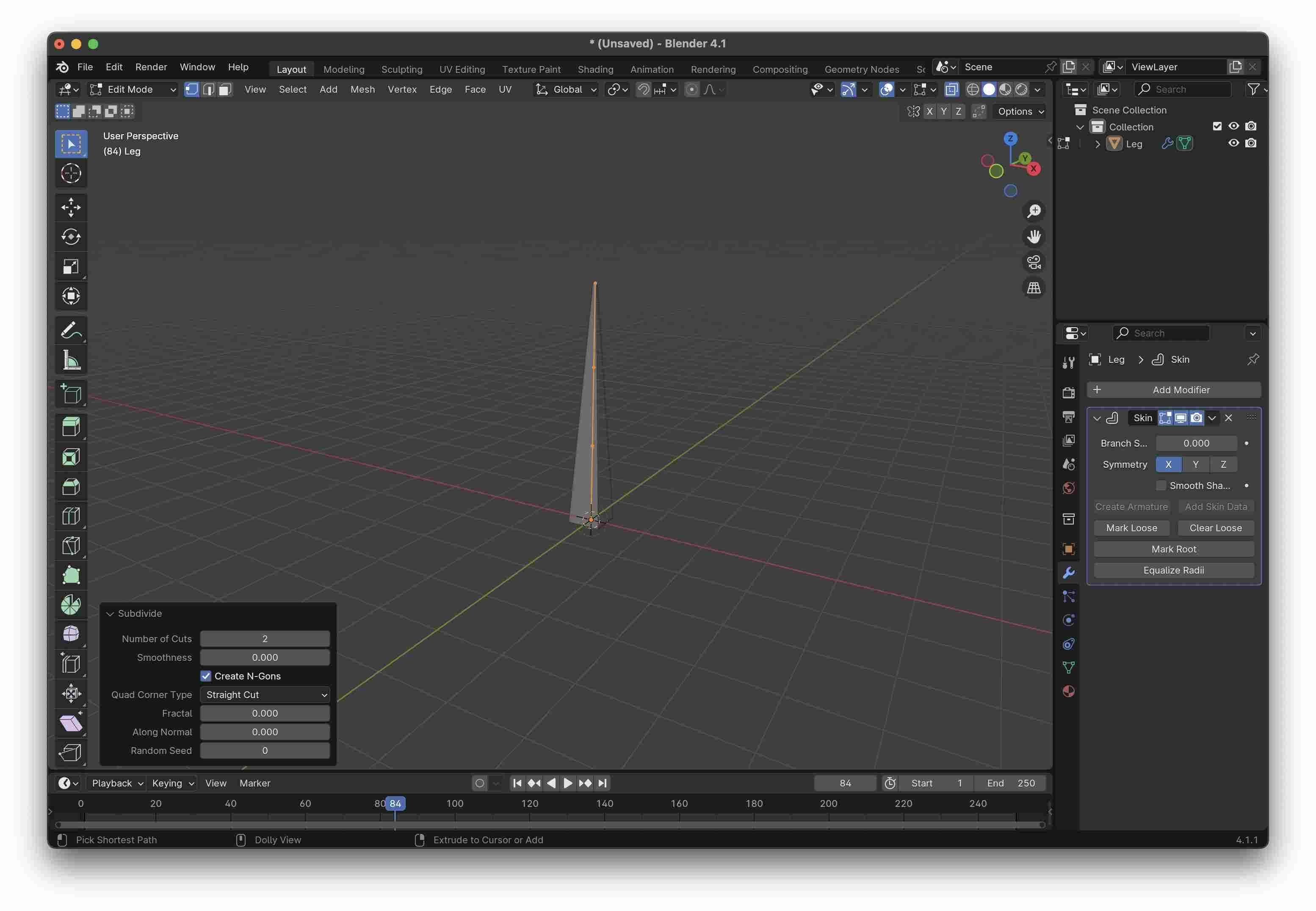Switch to the Sculpting workspace tab
The image size is (1316, 911).
pos(402,69)
